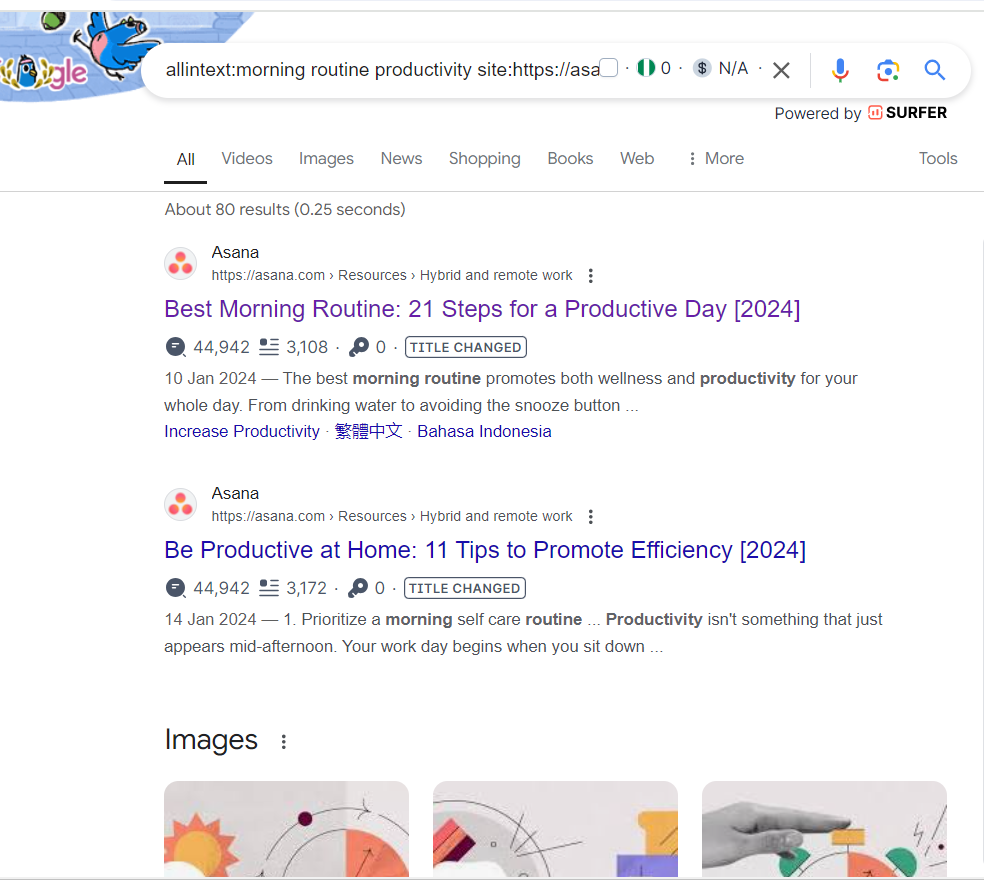Switch to the Web tab
Screen dimensions: 984x880
pos(637,158)
